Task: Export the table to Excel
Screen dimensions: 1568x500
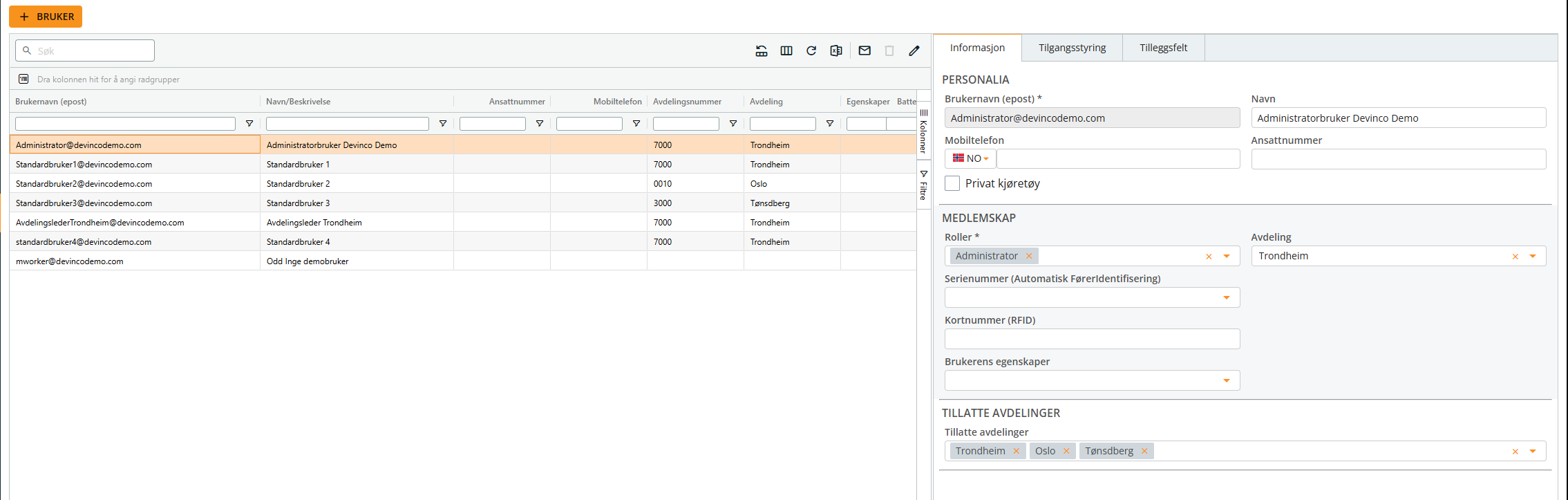Action: tap(836, 50)
